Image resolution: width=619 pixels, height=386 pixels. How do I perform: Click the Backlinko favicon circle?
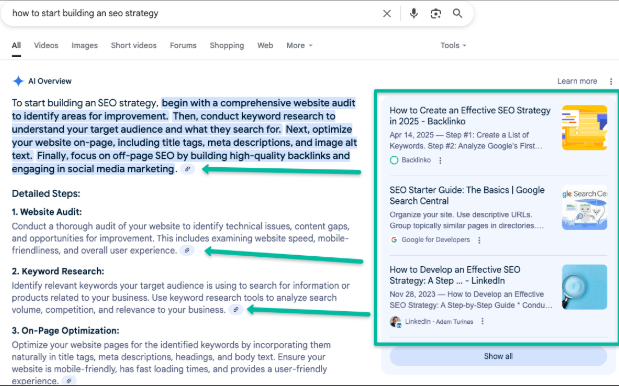(394, 160)
